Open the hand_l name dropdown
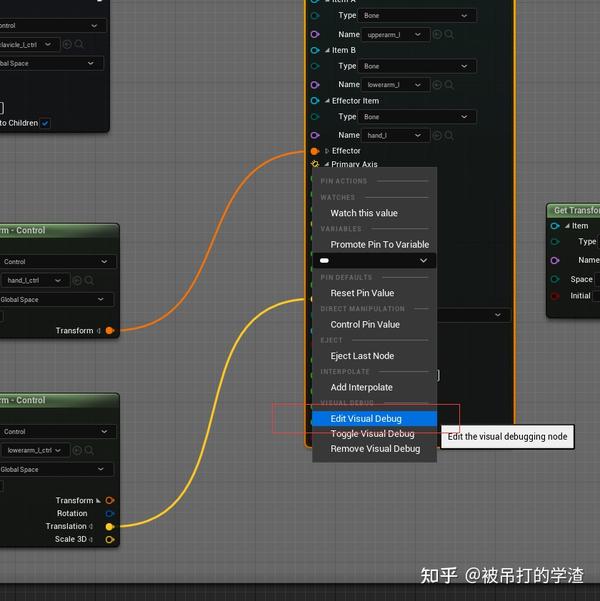Viewport: 600px width, 601px height. coord(395,136)
